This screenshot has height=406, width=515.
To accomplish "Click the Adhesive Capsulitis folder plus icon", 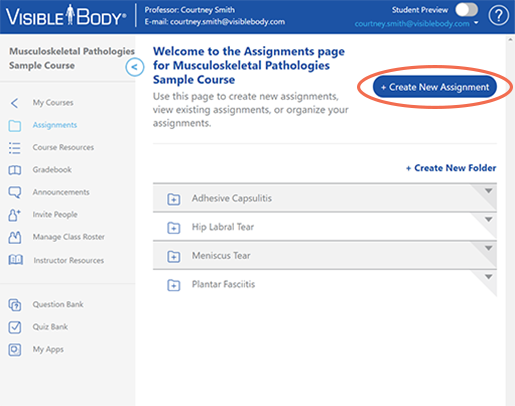I will click(x=174, y=199).
